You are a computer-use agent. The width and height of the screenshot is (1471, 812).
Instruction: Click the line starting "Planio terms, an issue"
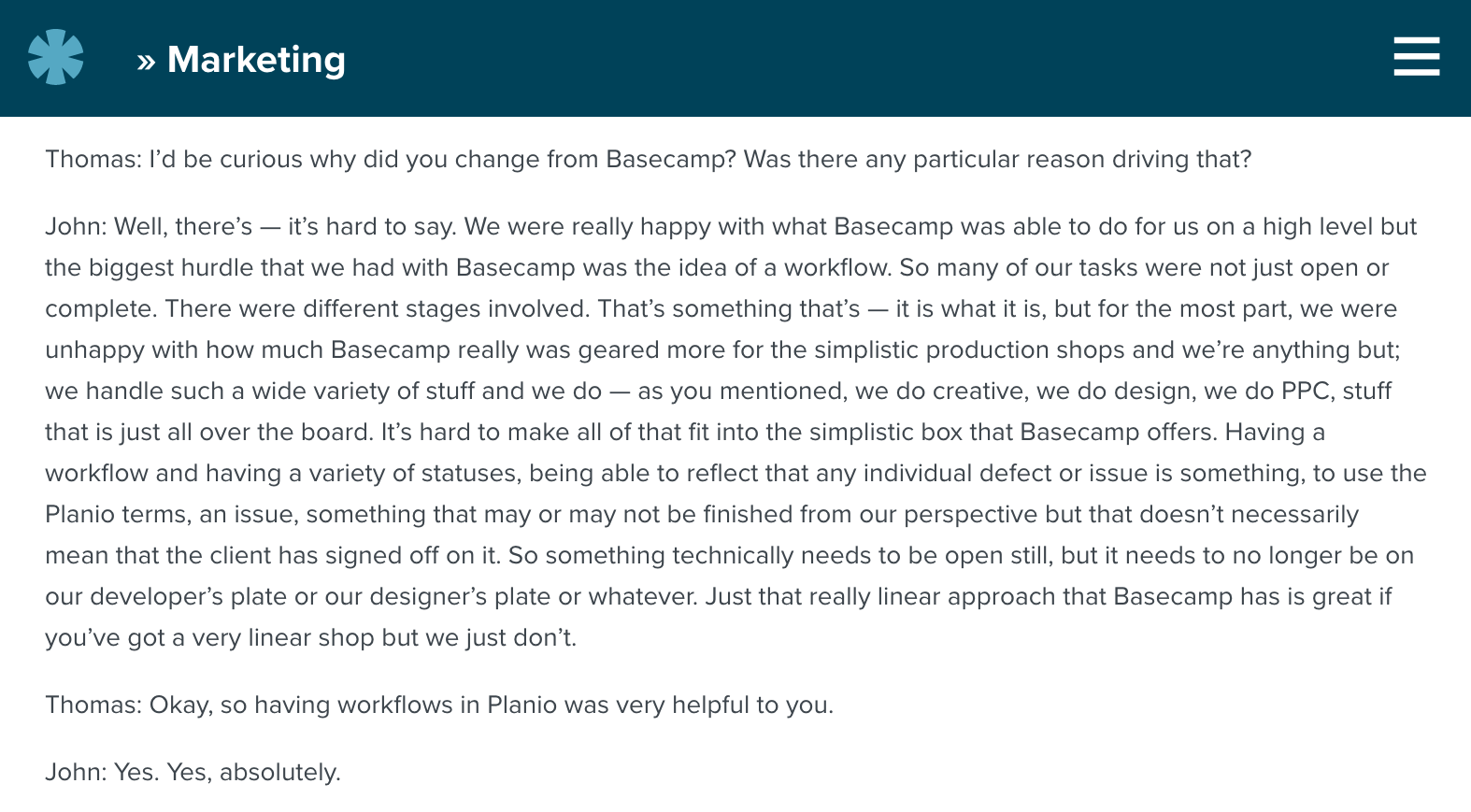click(702, 514)
